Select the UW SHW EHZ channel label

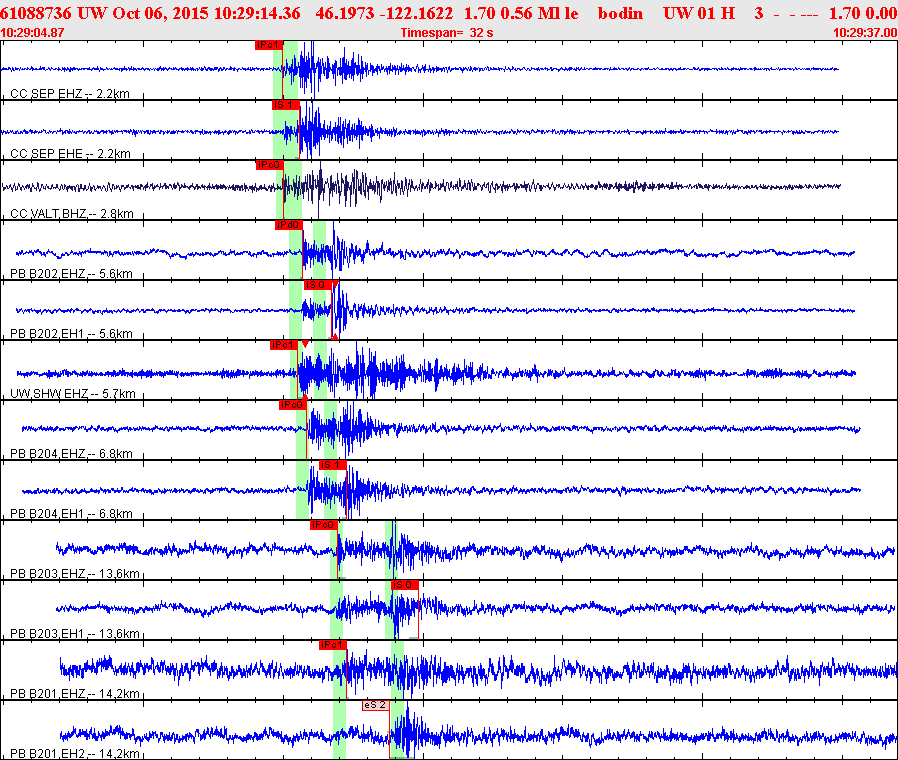pyautogui.click(x=73, y=393)
